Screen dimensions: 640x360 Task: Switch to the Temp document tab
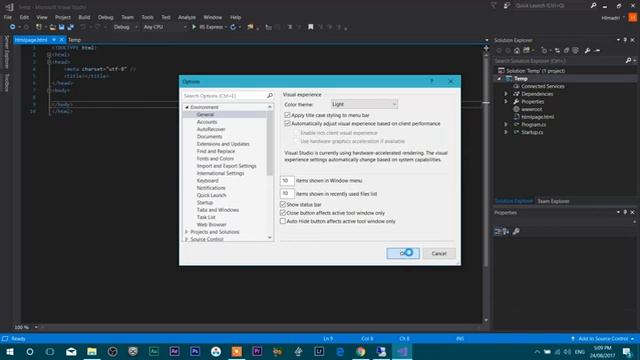click(74, 40)
